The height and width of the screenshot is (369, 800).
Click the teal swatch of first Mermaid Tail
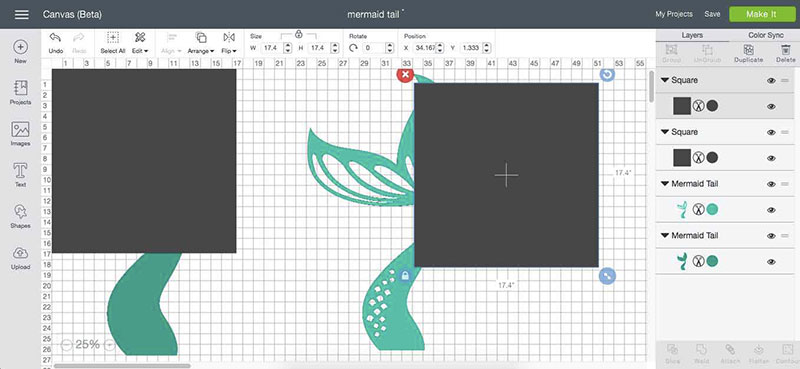712,210
